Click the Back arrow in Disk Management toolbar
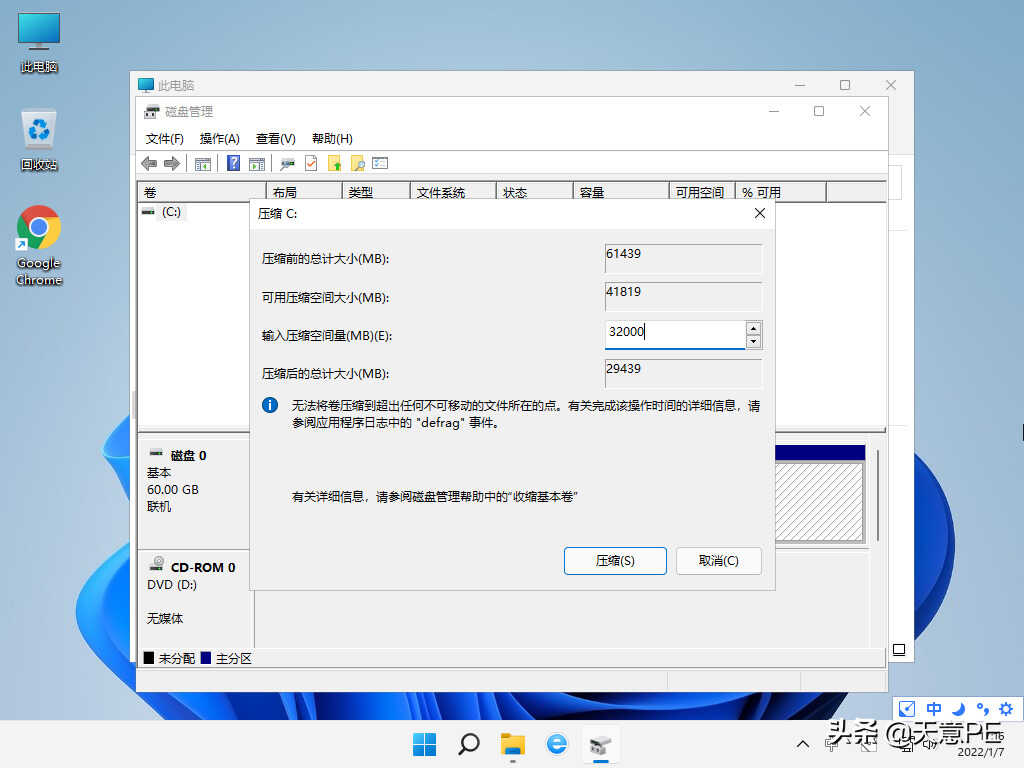The height and width of the screenshot is (768, 1024). 149,163
